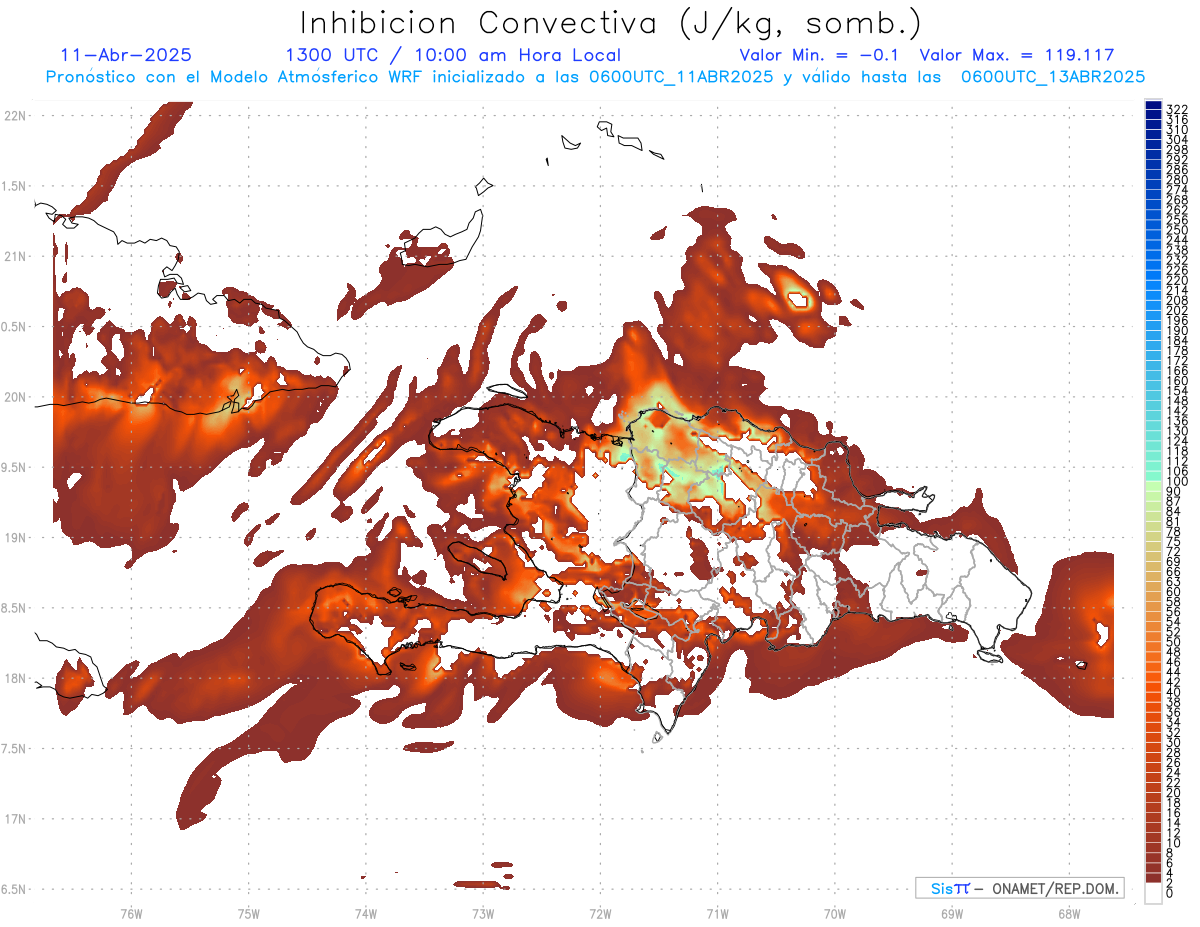Click the "322" value on the color scale
This screenshot has height=927, width=1200.
click(1177, 108)
